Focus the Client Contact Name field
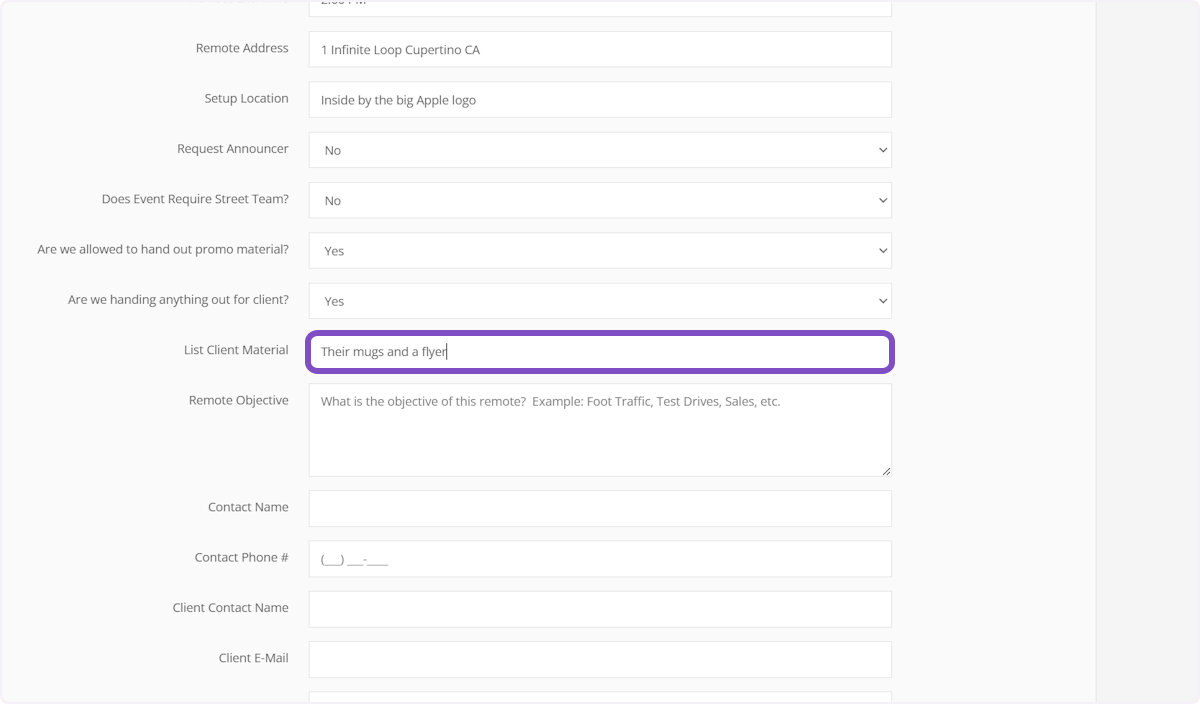Image resolution: width=1200 pixels, height=704 pixels. [599, 609]
